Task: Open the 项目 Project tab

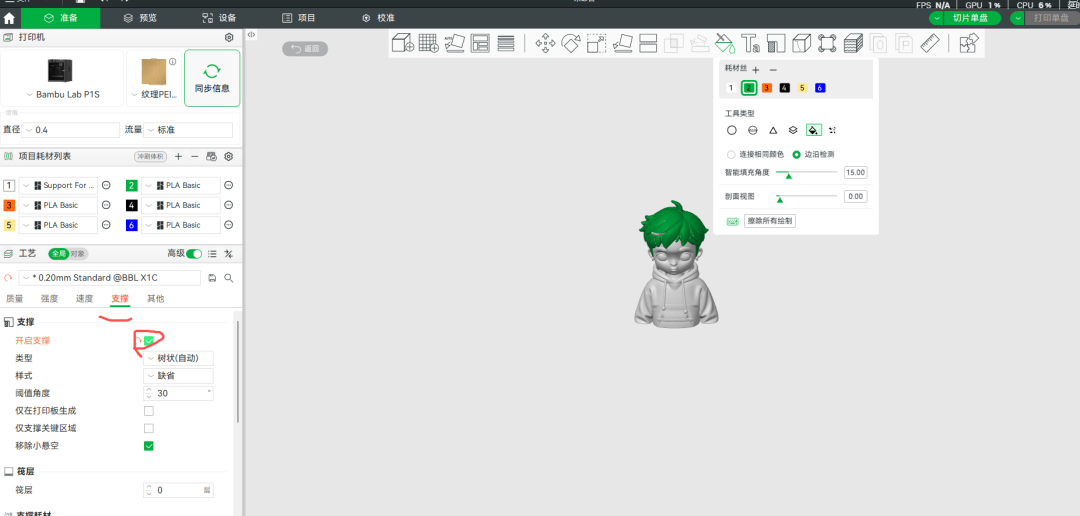Action: click(298, 18)
